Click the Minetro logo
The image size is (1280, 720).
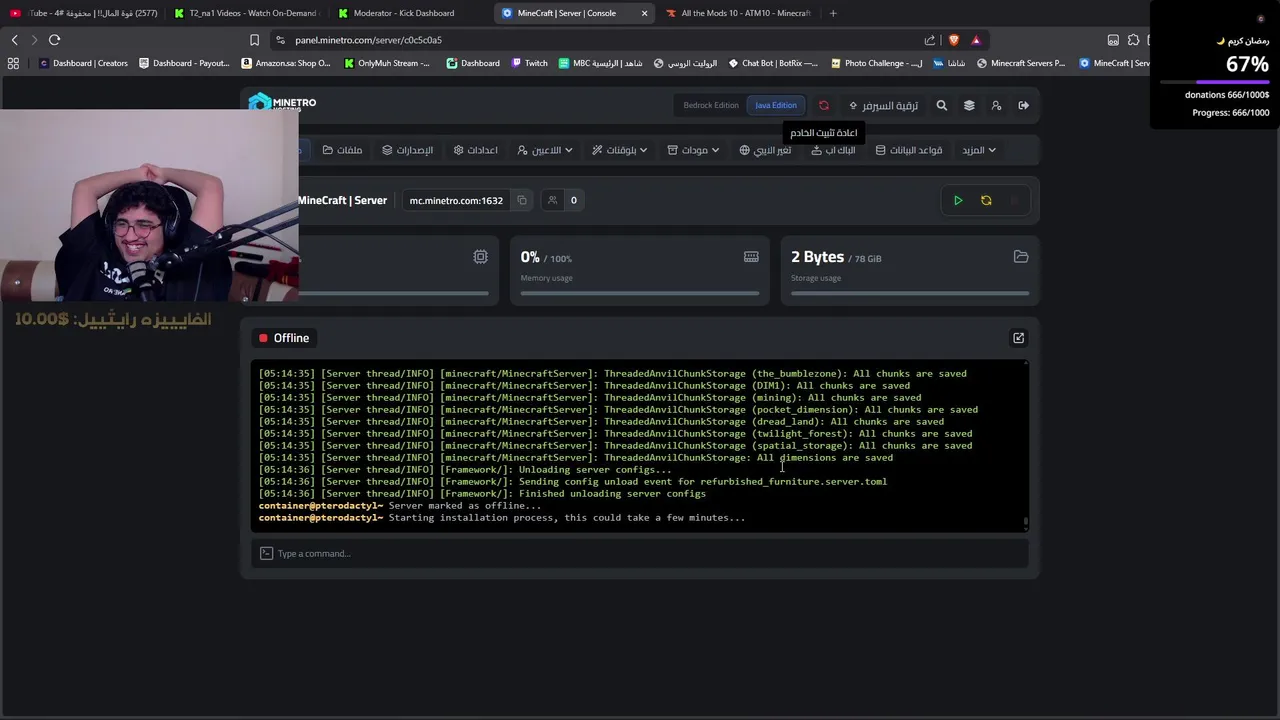tap(282, 103)
